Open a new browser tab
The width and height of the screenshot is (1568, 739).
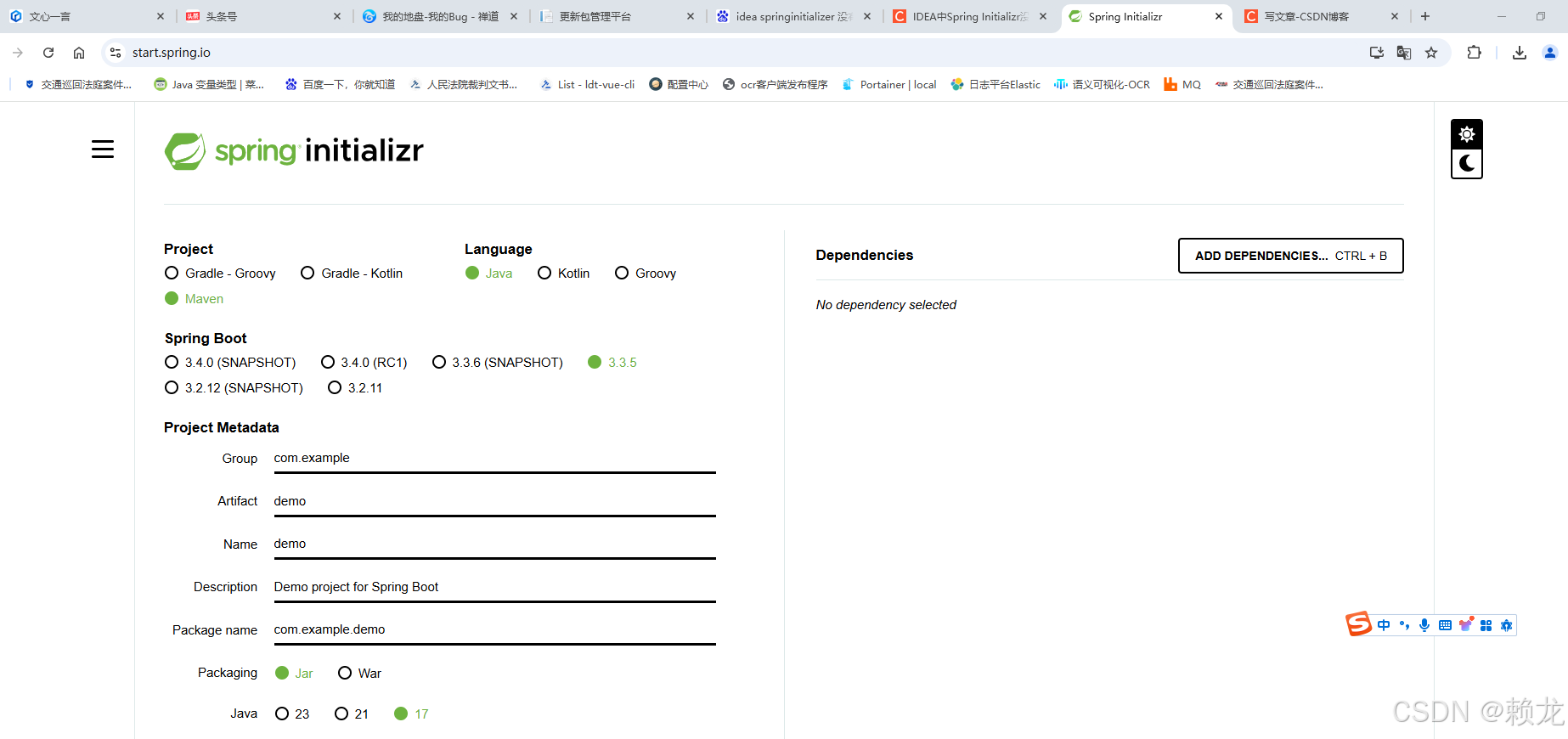coord(1425,16)
